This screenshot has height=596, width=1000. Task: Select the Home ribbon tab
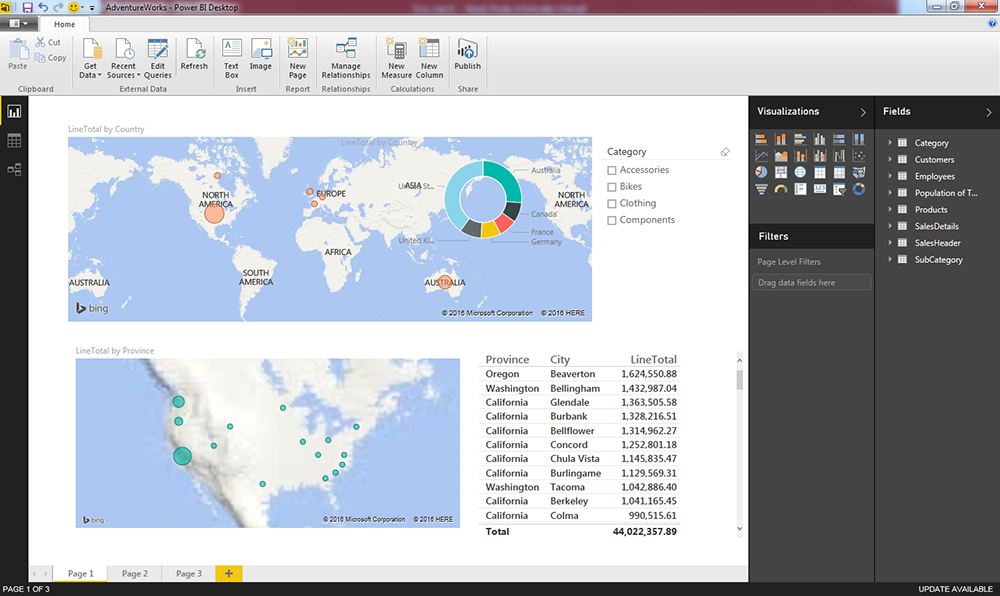(64, 24)
